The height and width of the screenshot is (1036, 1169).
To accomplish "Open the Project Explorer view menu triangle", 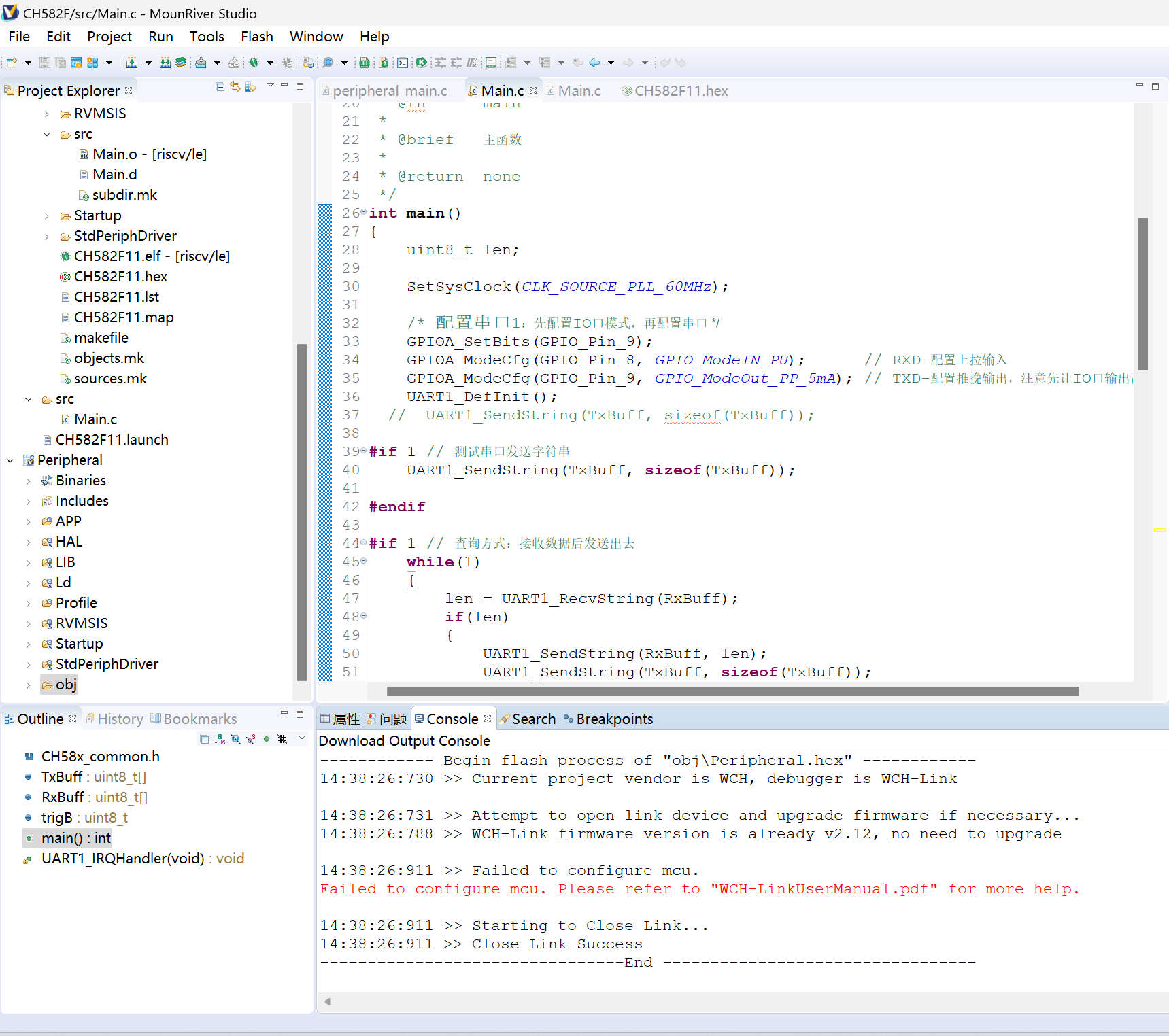I will tap(271, 85).
